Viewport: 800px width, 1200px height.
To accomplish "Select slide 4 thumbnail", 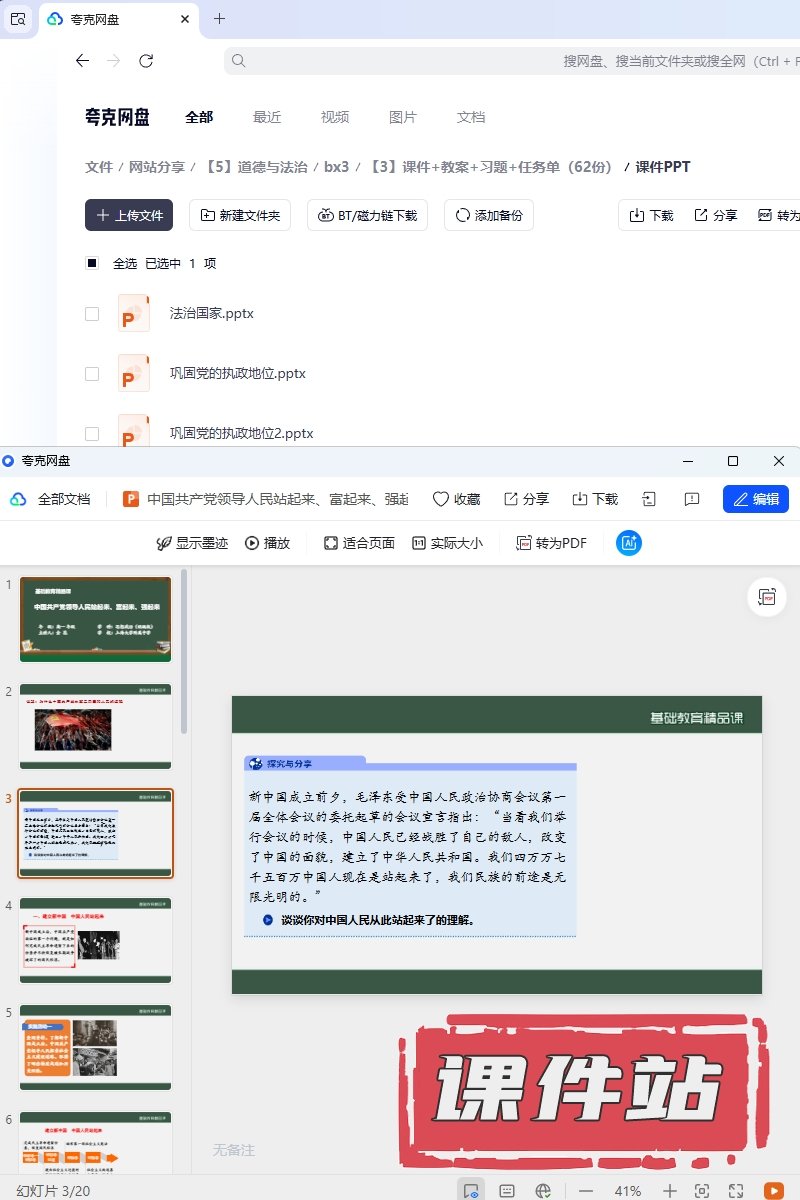I will pos(96,940).
